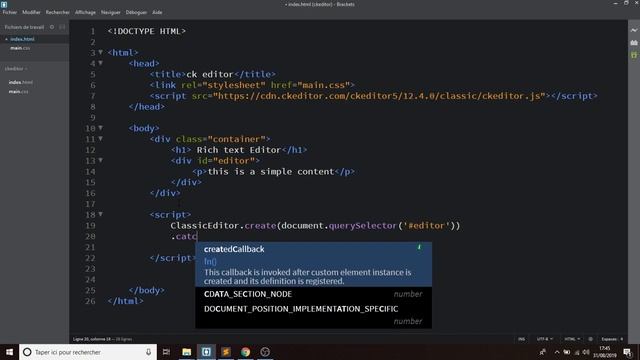This screenshot has width=640, height=360.
Task: Click the Live Preview lightning icon
Action: pyautogui.click(x=633, y=31)
